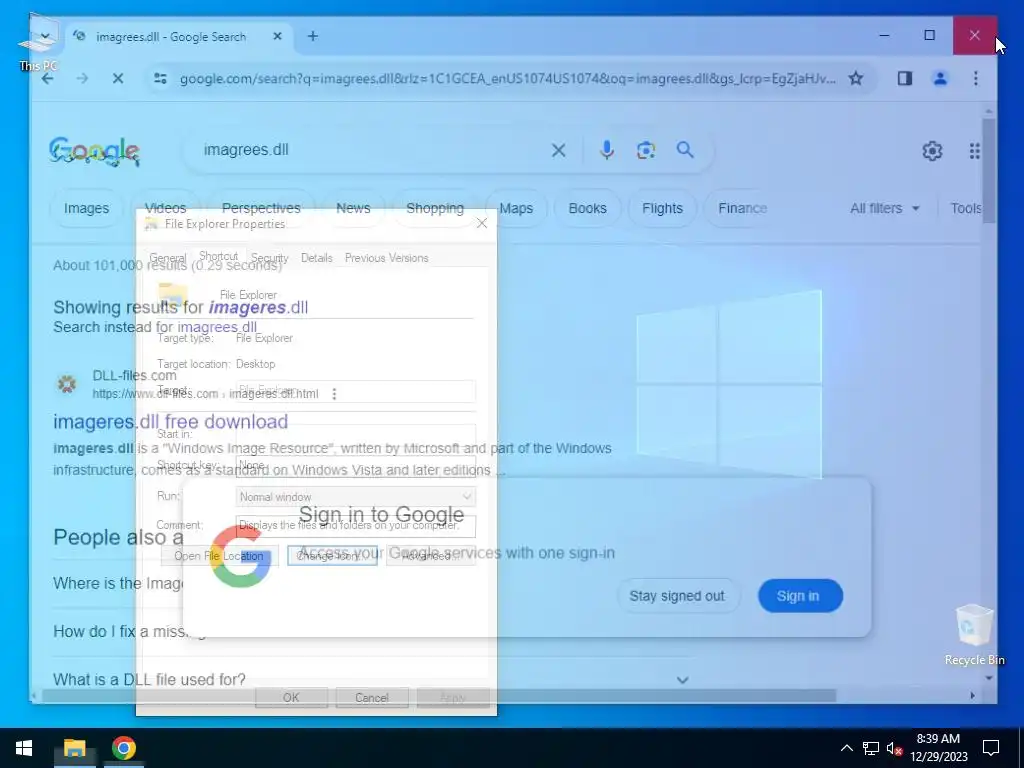Select the Flights search filter
1024x768 pixels.
pos(662,208)
